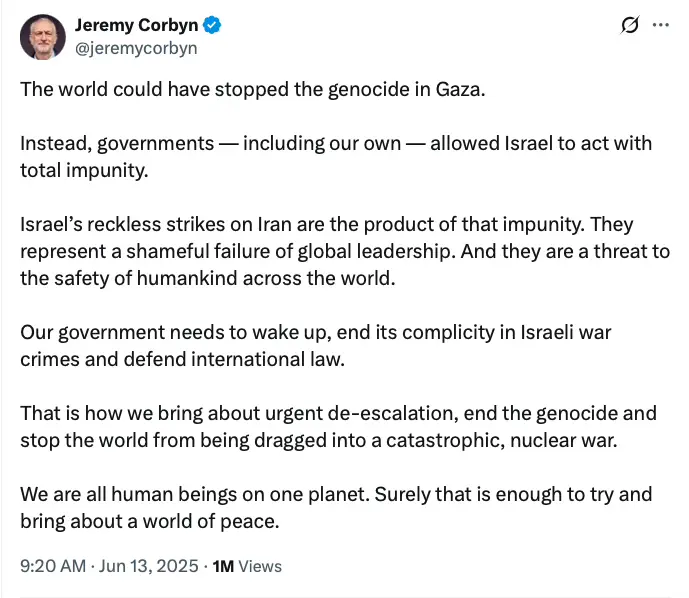The width and height of the screenshot is (689, 598).
Task: Open the Grok explain-post icon
Action: (x=630, y=26)
